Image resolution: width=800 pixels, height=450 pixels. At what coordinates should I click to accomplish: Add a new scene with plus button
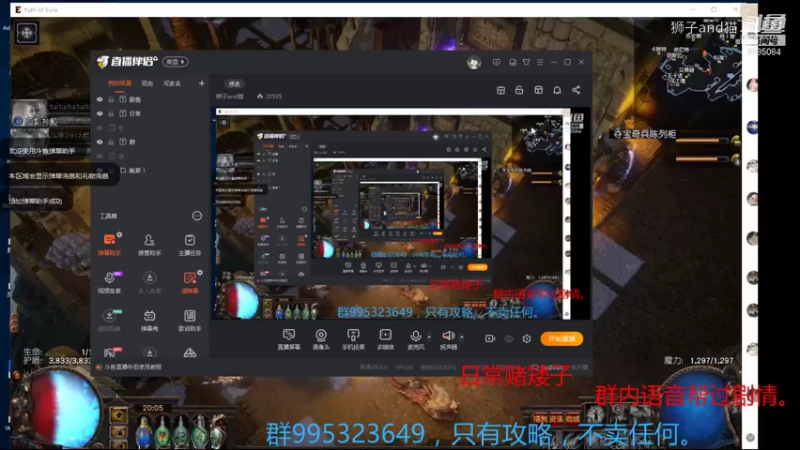click(202, 83)
